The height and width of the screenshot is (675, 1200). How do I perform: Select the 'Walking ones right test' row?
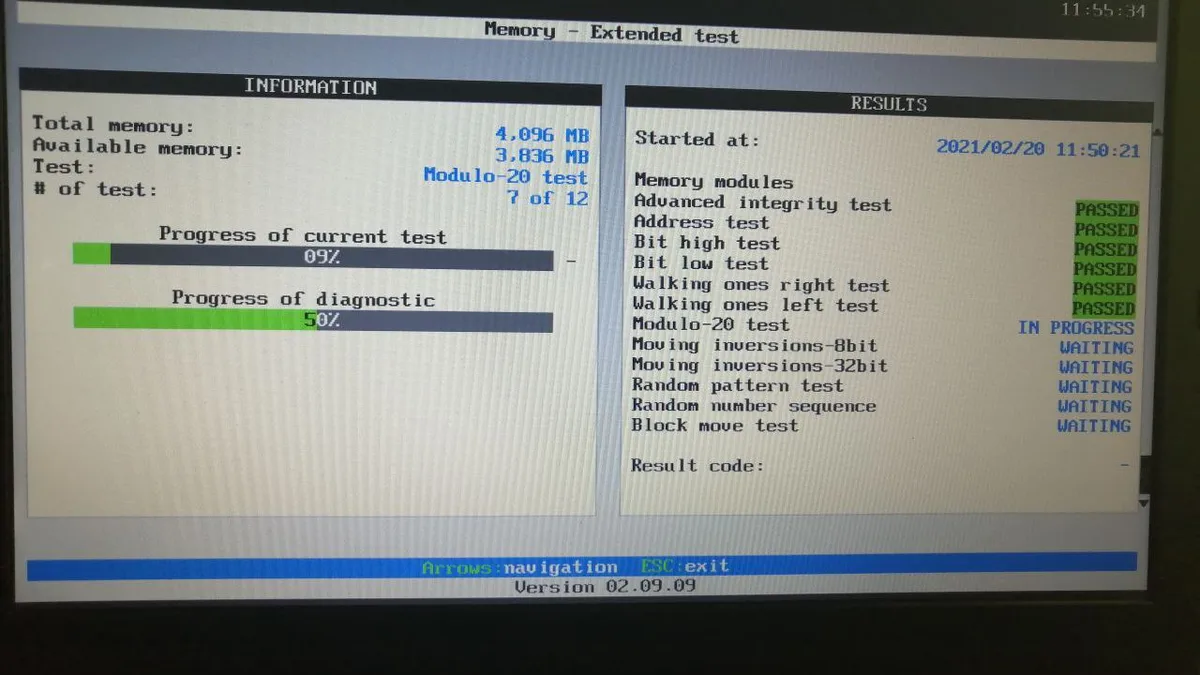885,286
